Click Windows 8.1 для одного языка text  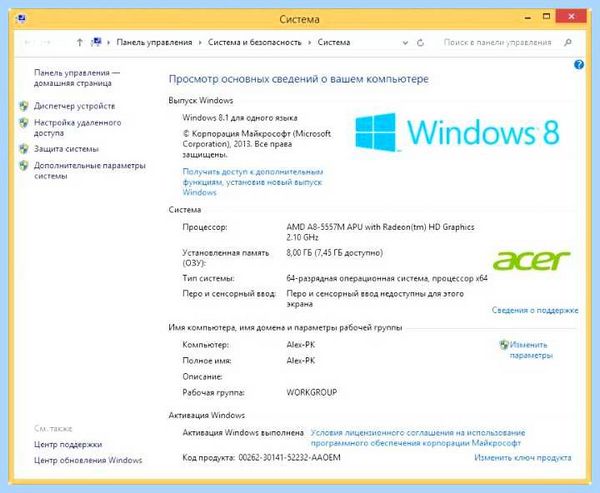click(x=240, y=118)
